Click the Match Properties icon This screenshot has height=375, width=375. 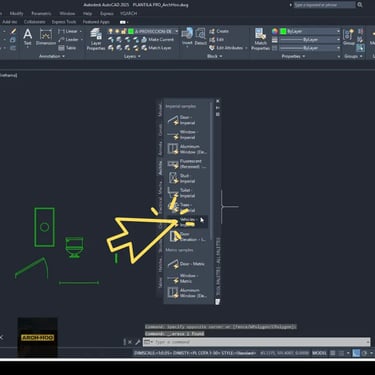pos(260,39)
